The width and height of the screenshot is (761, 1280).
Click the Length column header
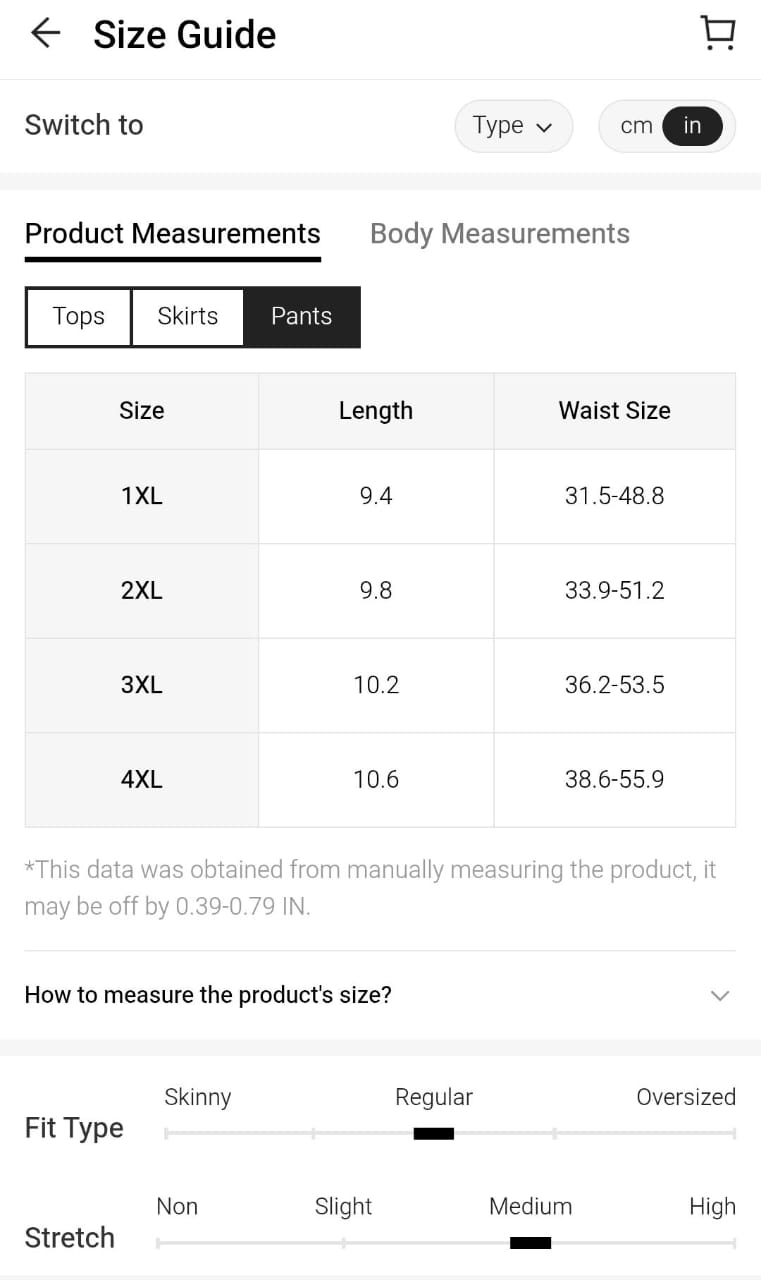coord(375,411)
